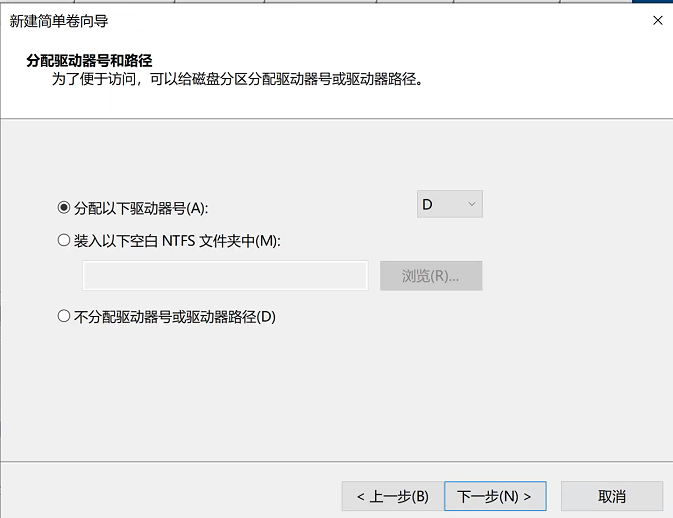Open the drive letter D combo box
673x518 pixels.
point(449,205)
